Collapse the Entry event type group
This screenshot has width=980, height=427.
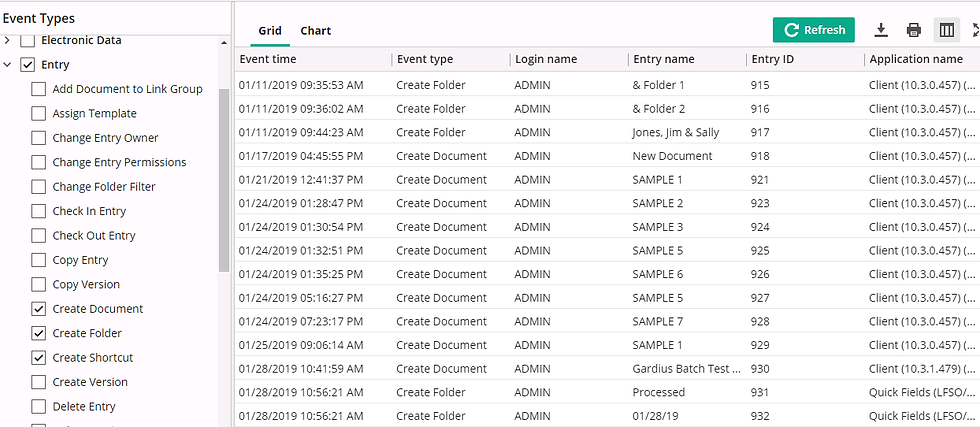[8, 64]
